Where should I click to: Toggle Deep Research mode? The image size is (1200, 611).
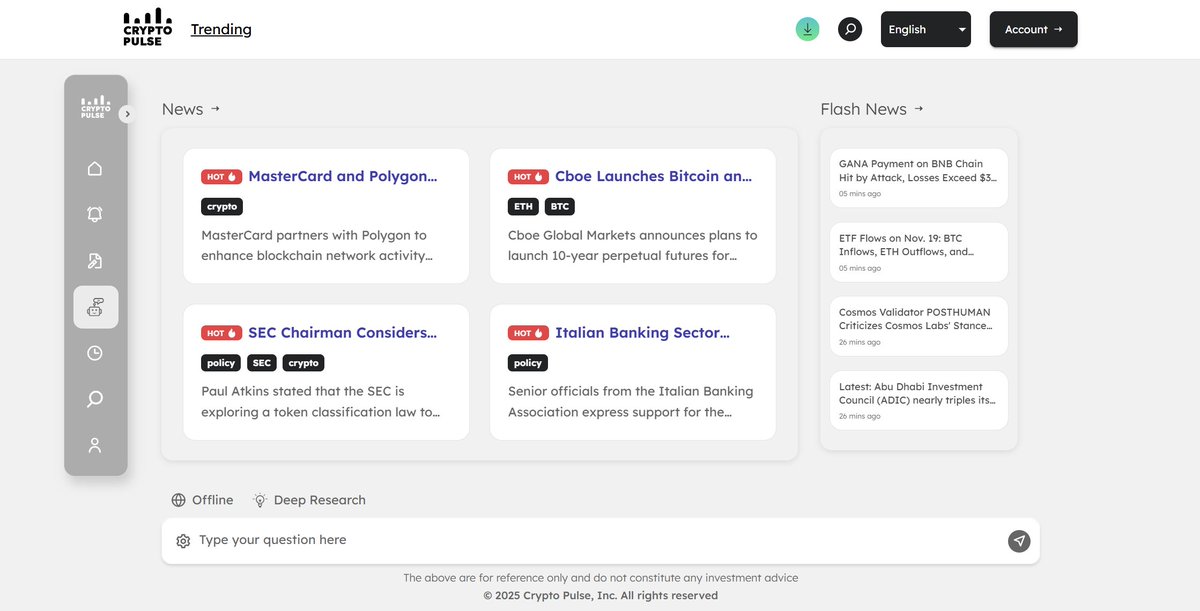tap(309, 500)
